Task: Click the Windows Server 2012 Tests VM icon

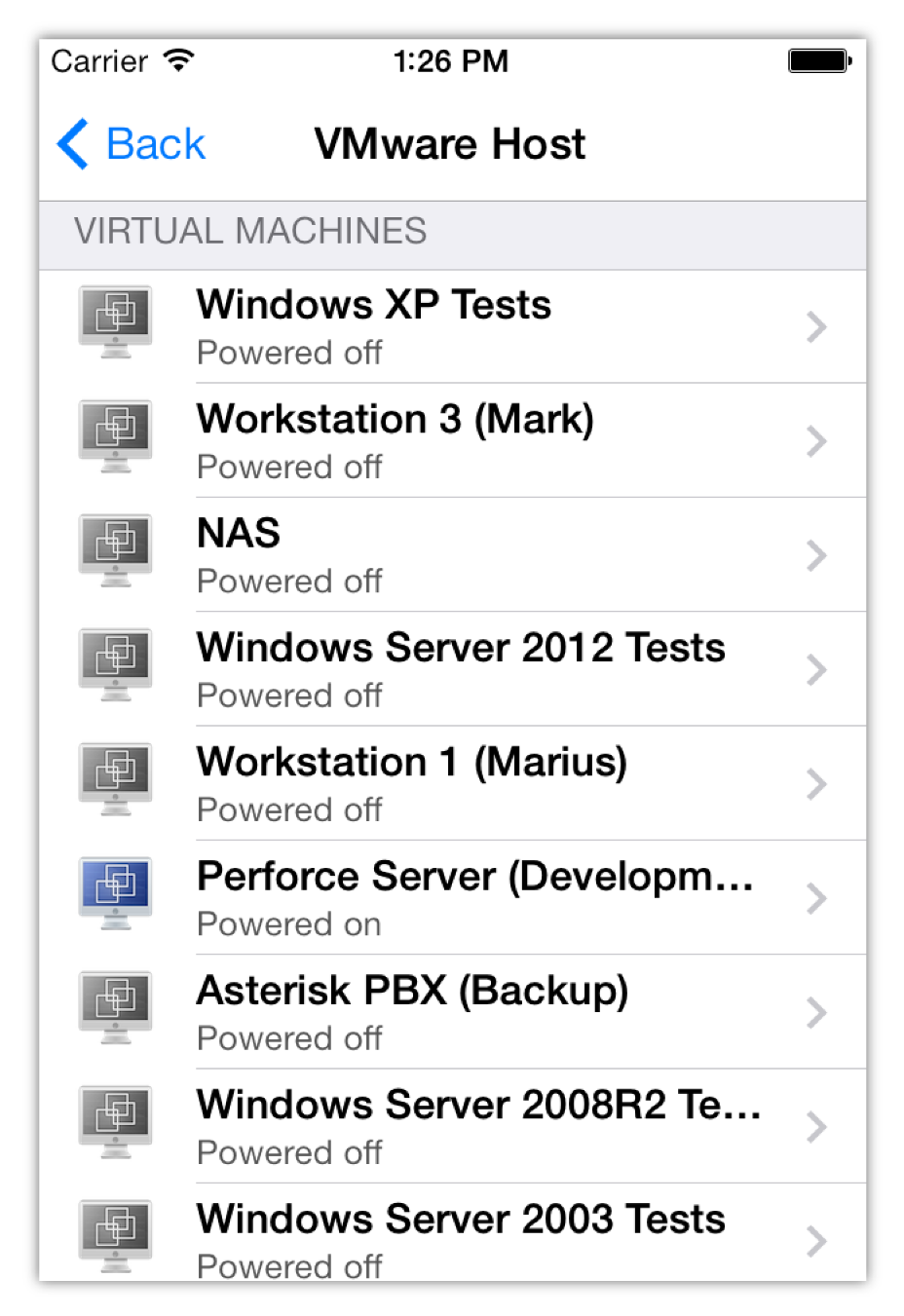Action: [116, 665]
